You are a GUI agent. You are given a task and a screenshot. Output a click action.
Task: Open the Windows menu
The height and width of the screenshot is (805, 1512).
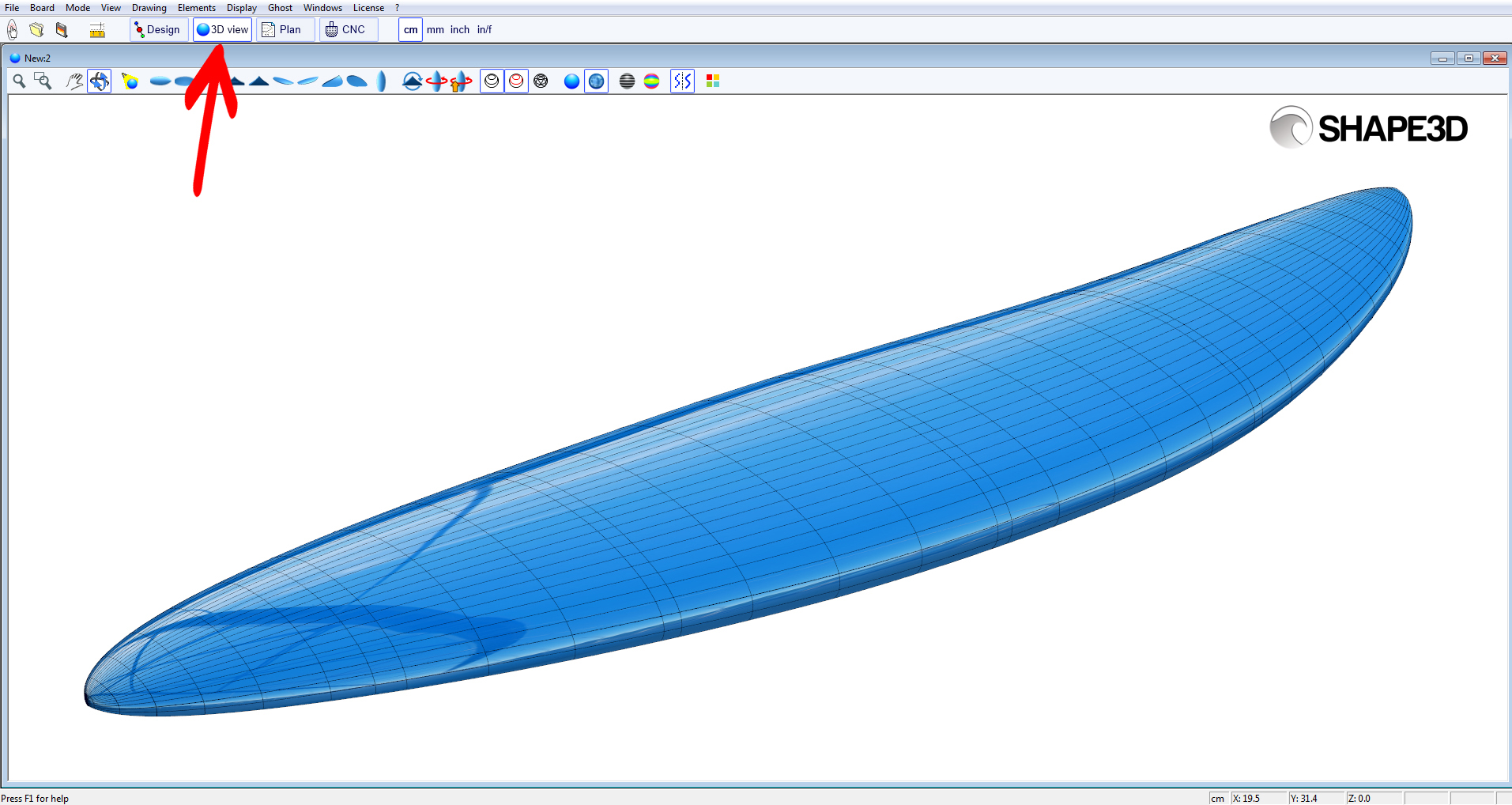click(x=322, y=8)
